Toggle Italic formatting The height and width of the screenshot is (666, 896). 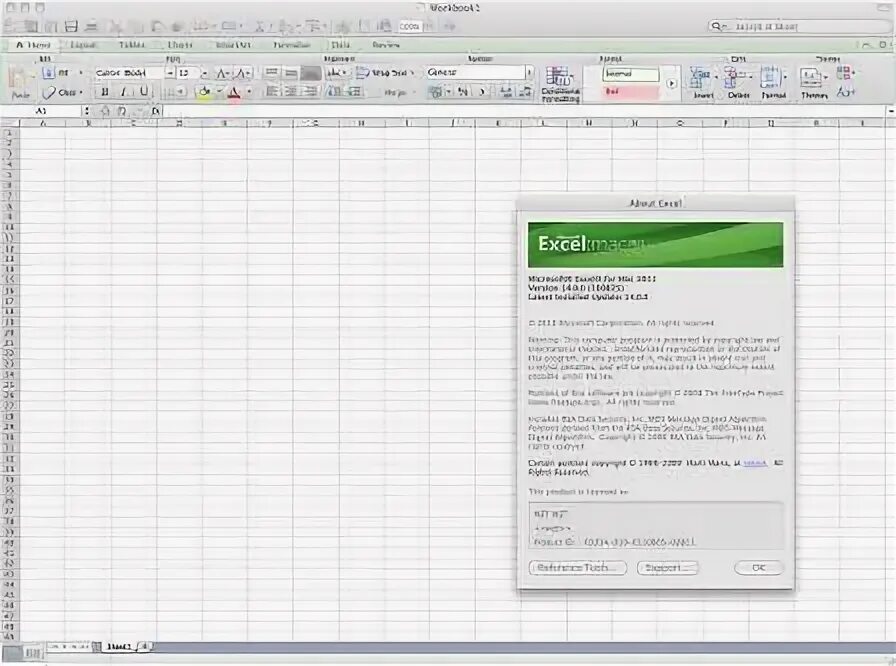click(x=123, y=91)
